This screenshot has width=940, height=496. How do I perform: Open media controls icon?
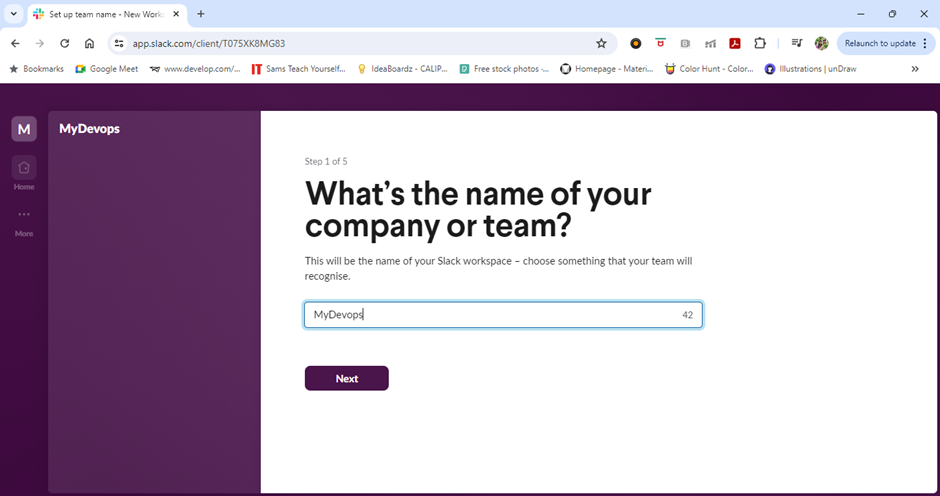(797, 43)
